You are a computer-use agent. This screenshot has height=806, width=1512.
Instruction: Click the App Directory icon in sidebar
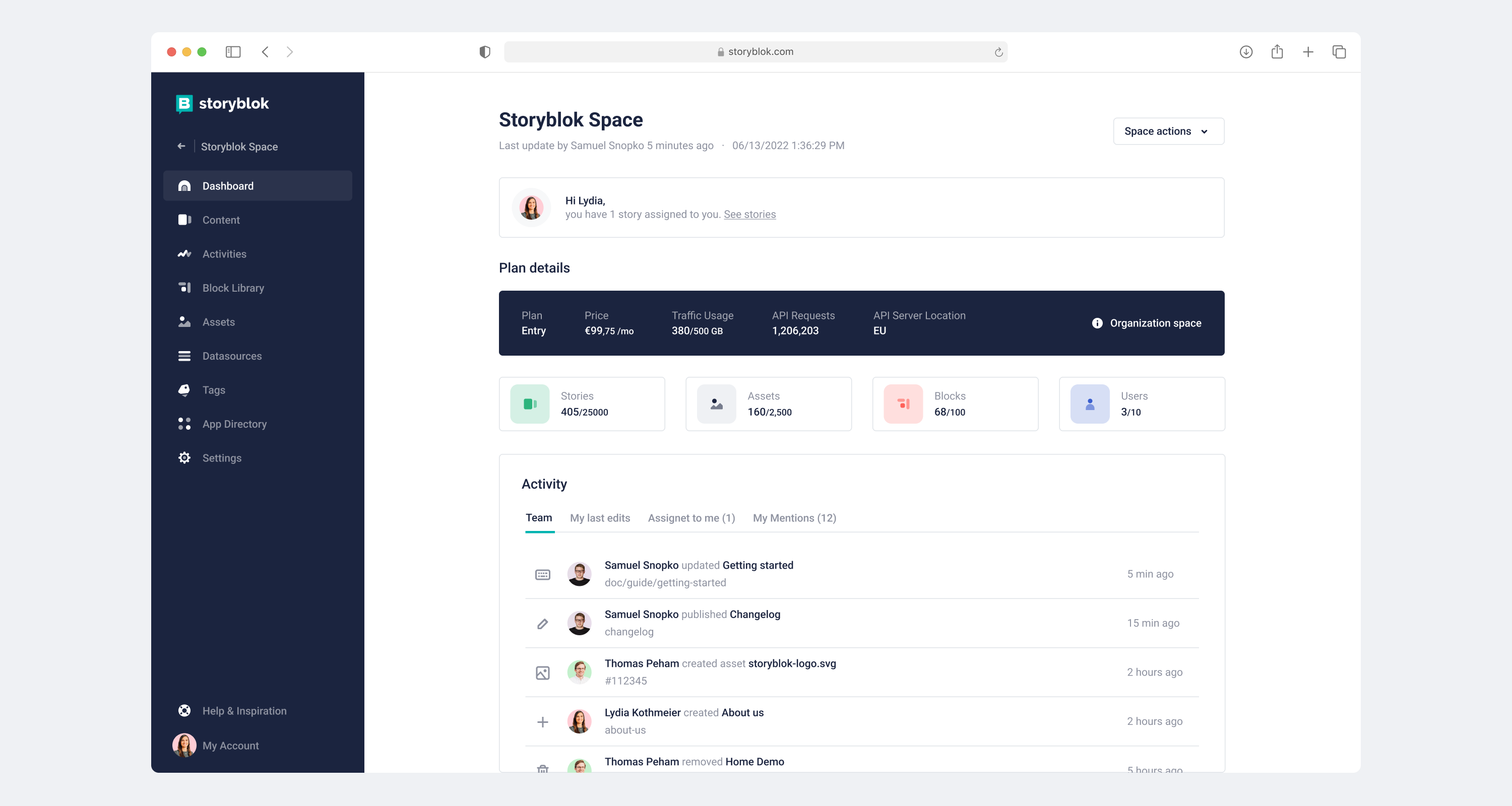(x=184, y=424)
